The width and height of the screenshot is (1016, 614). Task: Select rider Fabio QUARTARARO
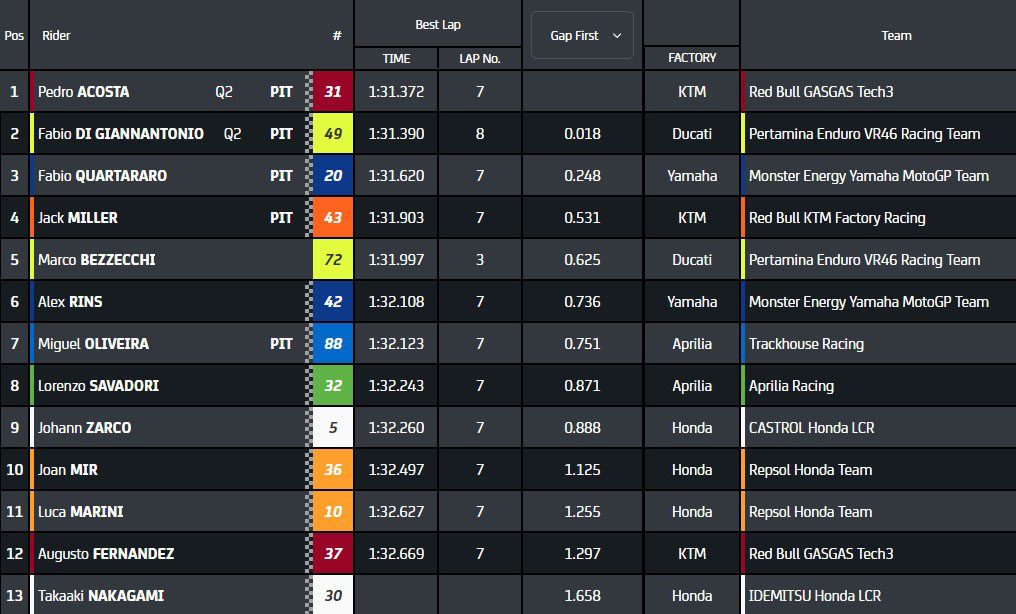coord(102,176)
